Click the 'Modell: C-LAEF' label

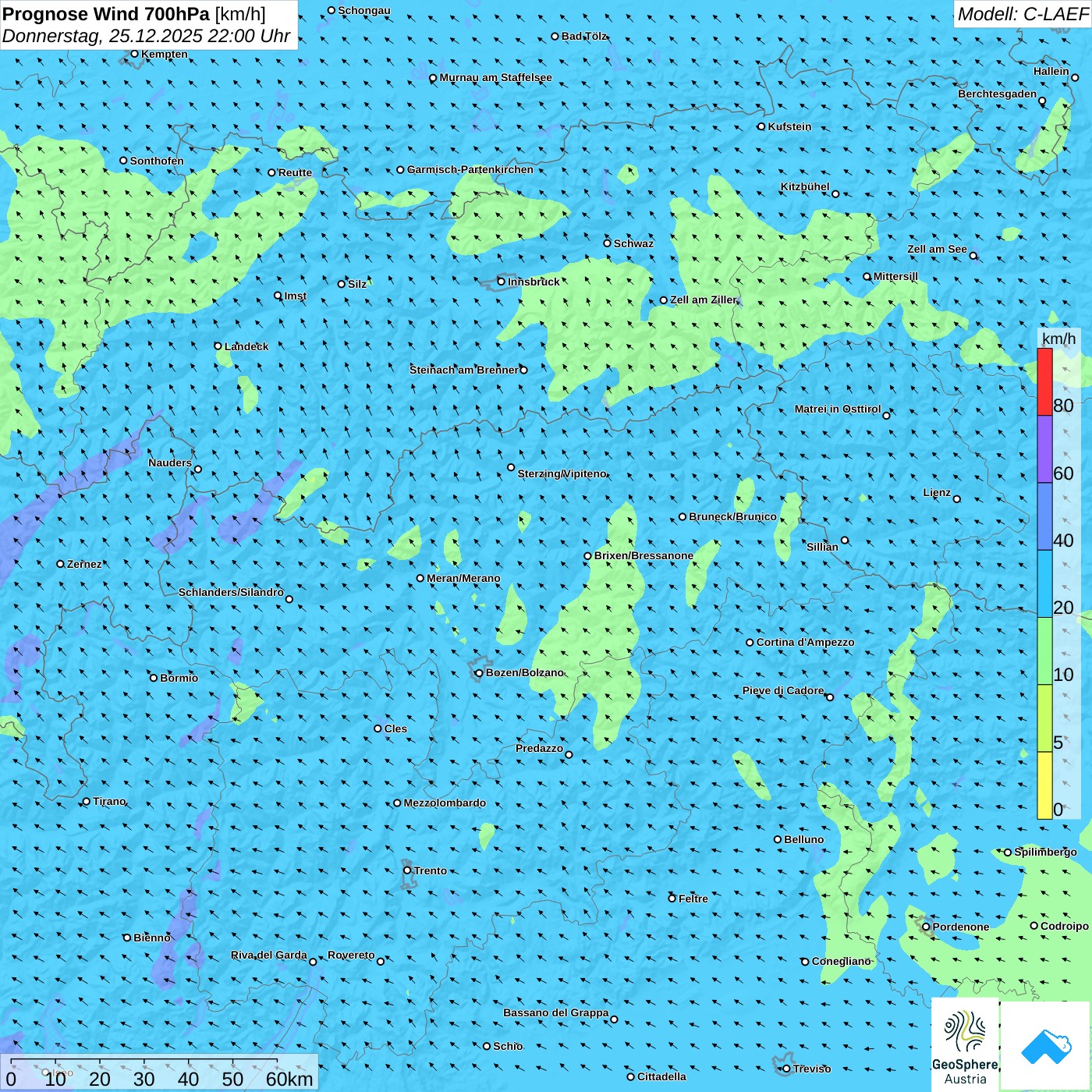coord(1023,14)
